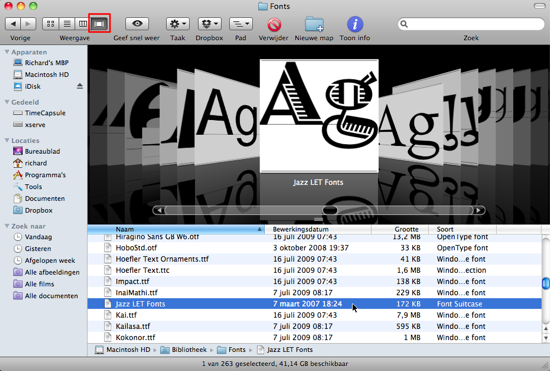Click Macintosh HD in the path bar
Image resolution: width=550 pixels, height=371 pixels.
(x=123, y=350)
